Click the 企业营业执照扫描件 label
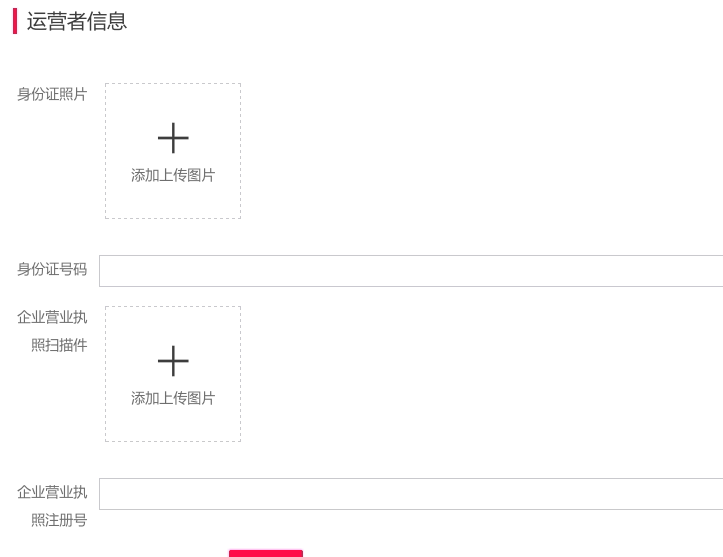723x557 pixels. pyautogui.click(x=52, y=330)
